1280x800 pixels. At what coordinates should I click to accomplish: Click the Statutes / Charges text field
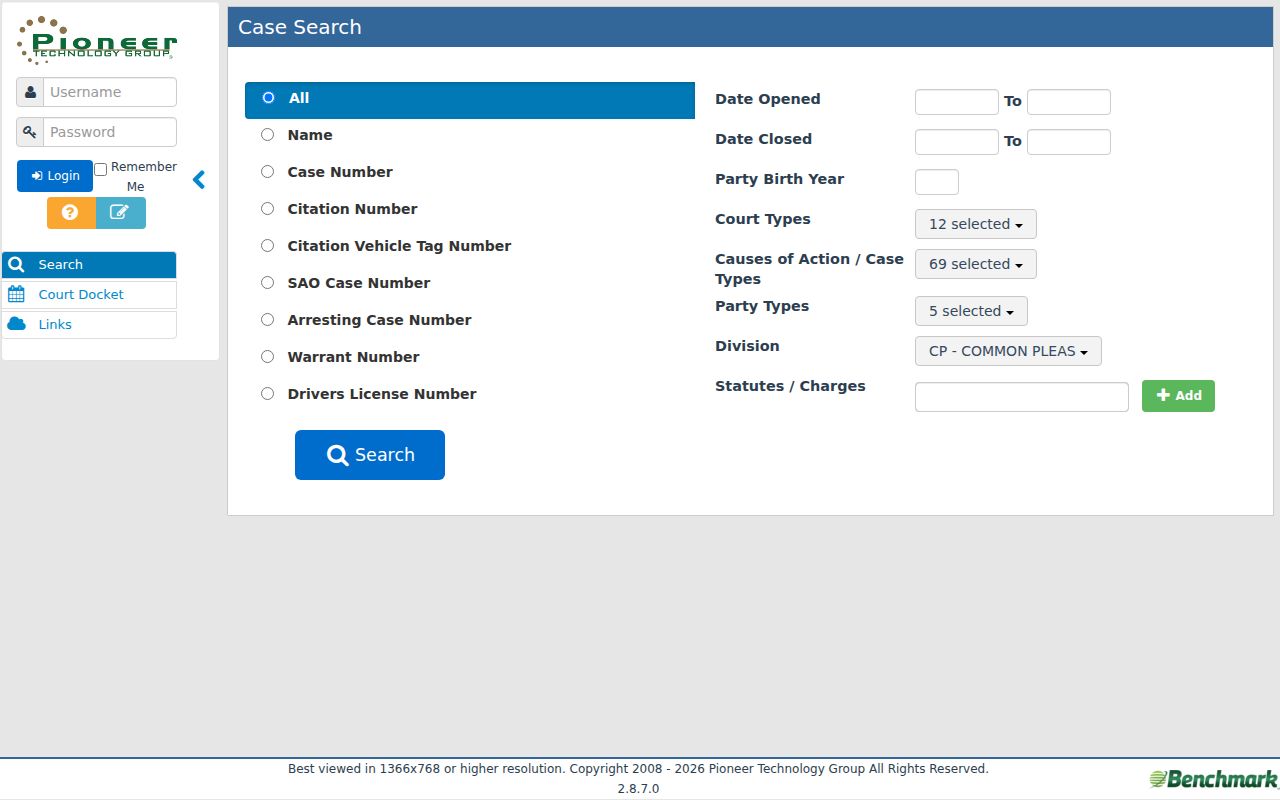click(x=1022, y=397)
